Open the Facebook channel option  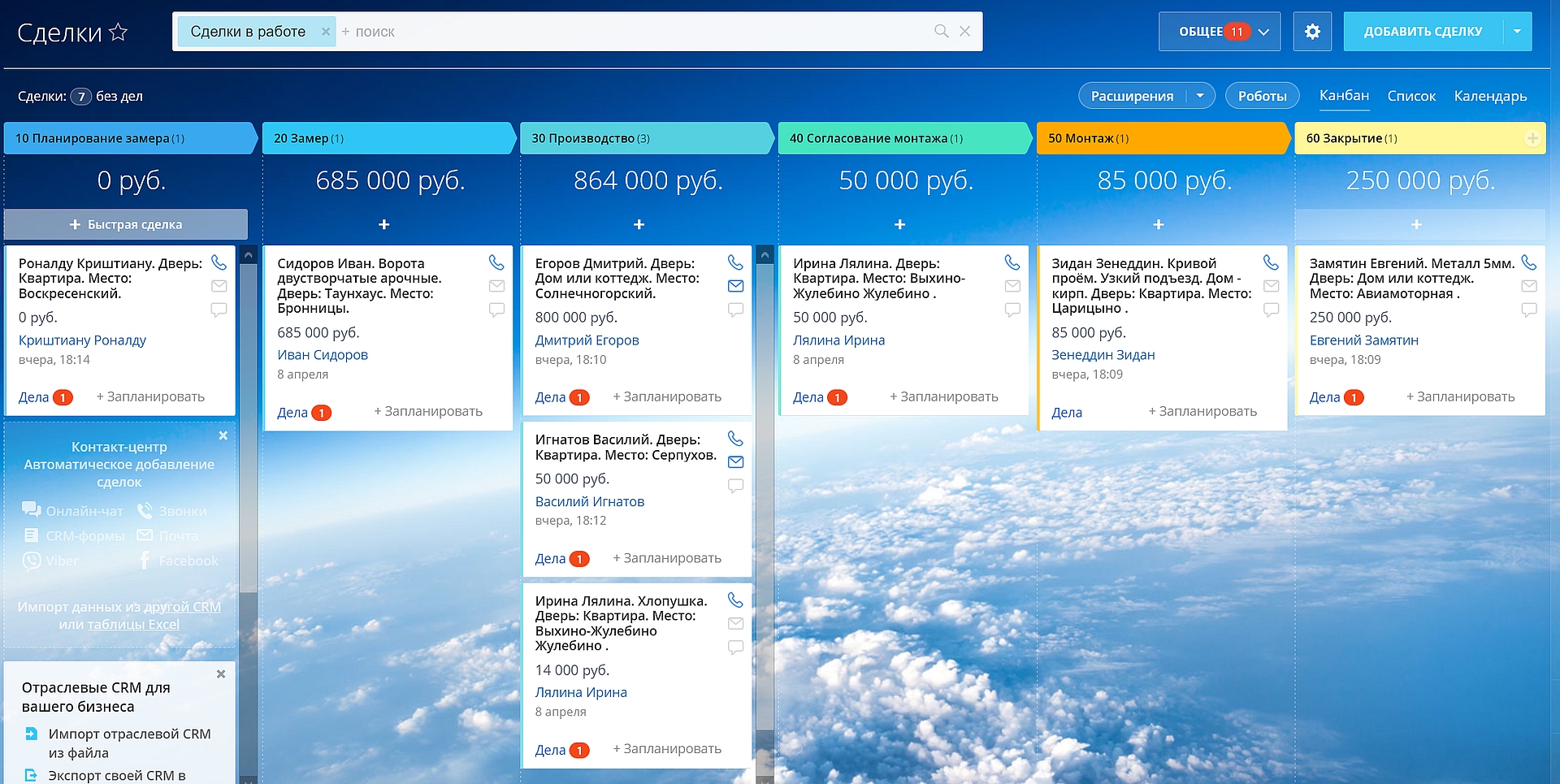(178, 561)
